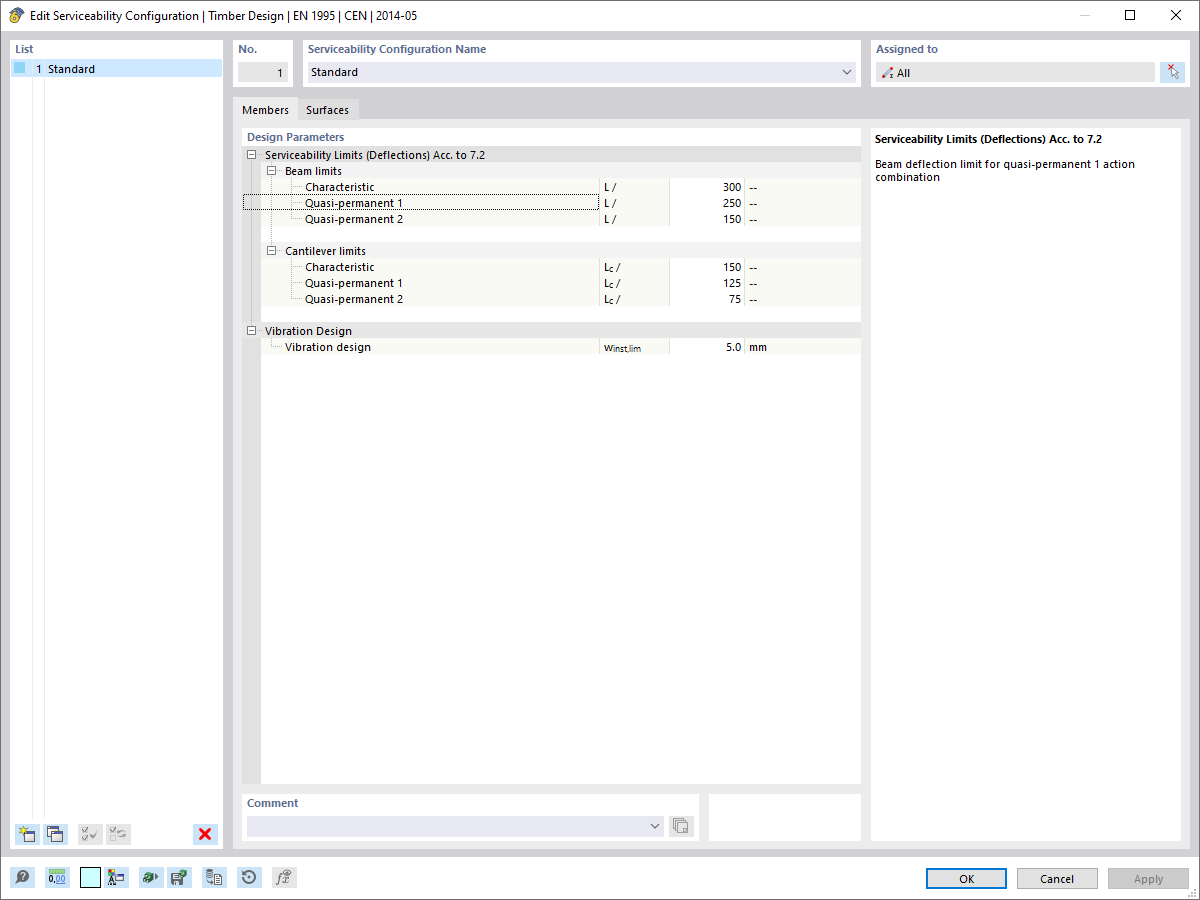Open the formula editor
This screenshot has height=900, width=1200.
tap(284, 877)
